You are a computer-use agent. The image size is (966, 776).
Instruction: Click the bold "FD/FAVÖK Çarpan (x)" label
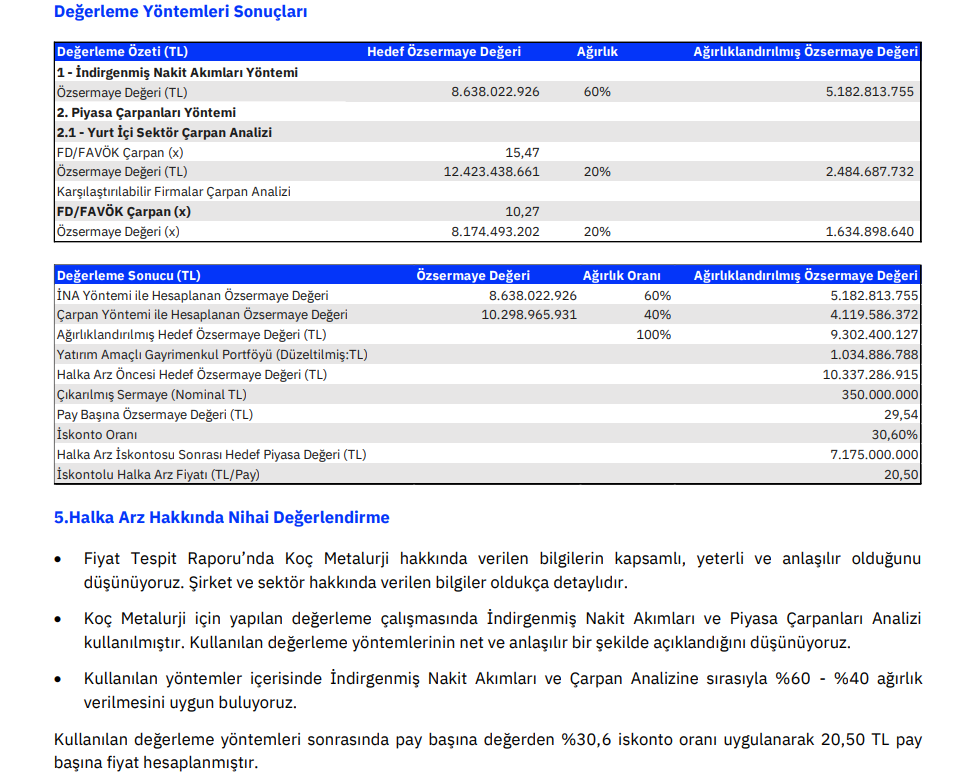pos(124,212)
